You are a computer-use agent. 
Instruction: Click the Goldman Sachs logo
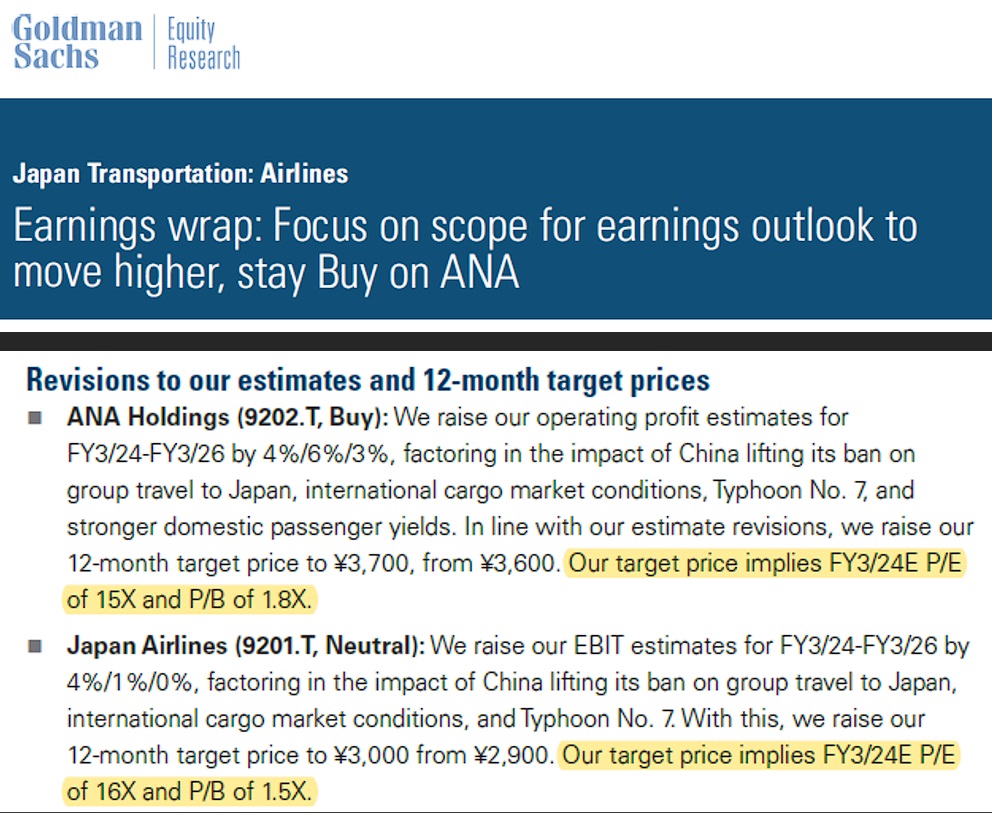tap(77, 42)
